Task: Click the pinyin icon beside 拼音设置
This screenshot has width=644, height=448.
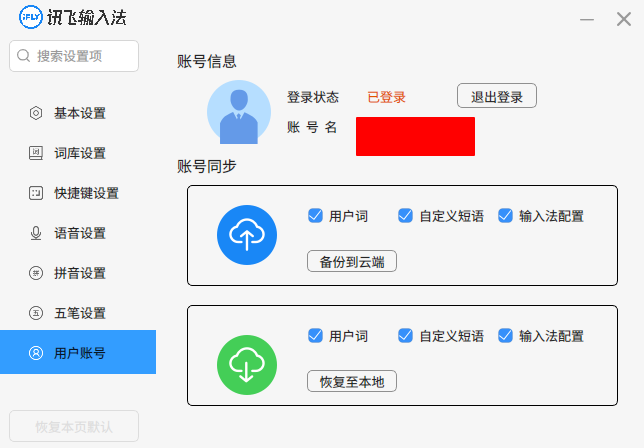Action: point(36,273)
